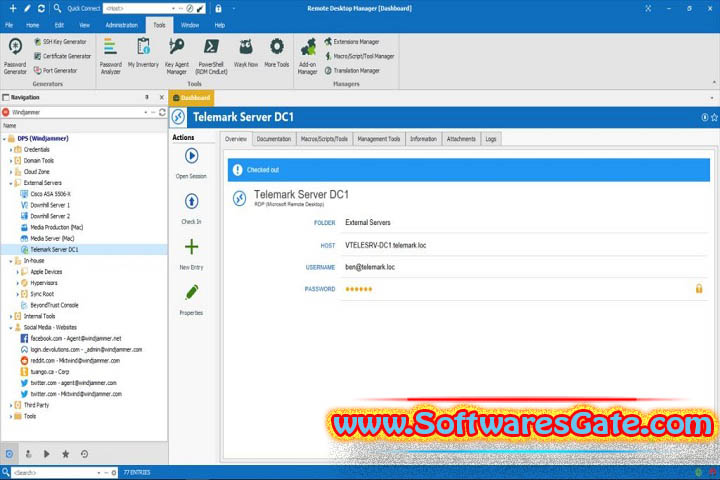This screenshot has width=720, height=480.
Task: Click the bottom search field
Action: click(53, 472)
